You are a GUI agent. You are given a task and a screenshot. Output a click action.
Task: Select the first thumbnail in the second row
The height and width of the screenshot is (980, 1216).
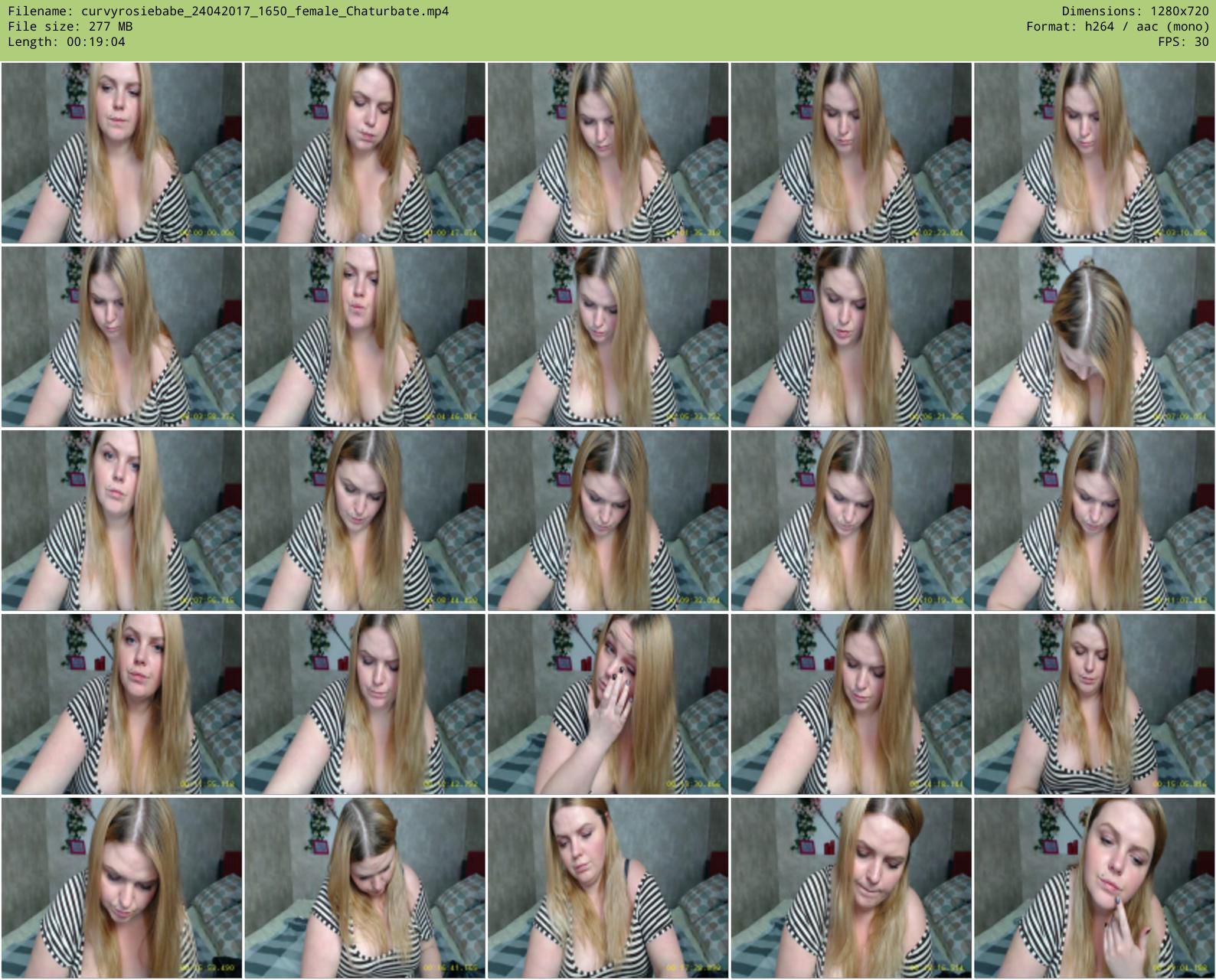pyautogui.click(x=122, y=337)
